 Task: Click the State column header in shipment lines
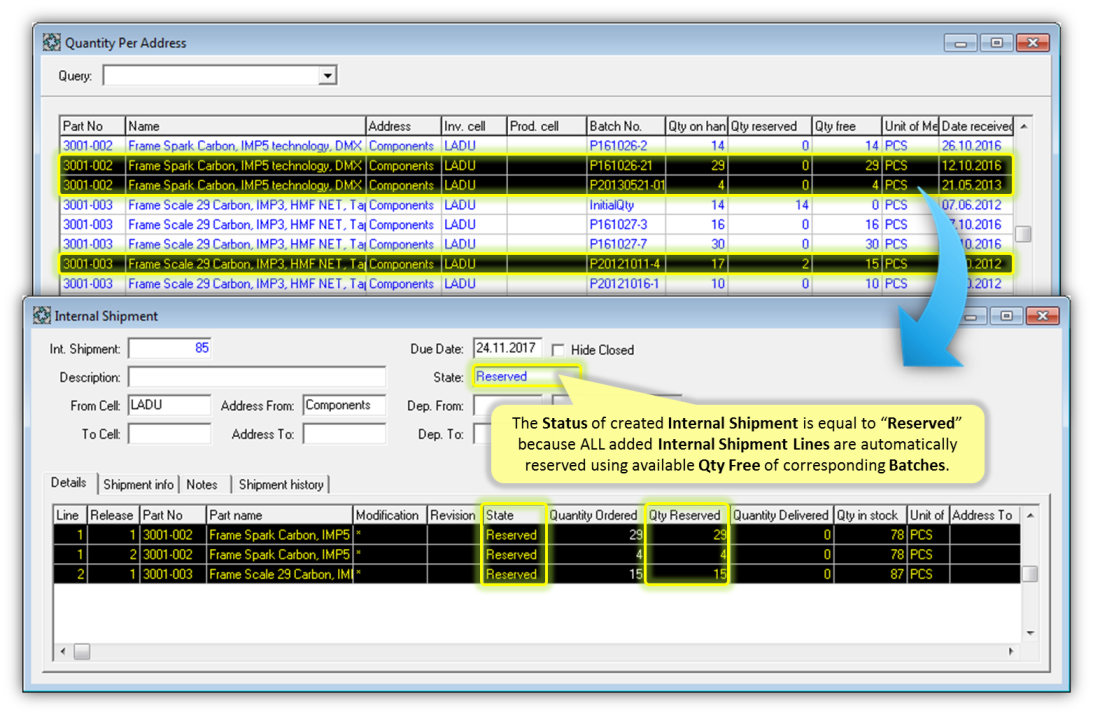point(514,515)
